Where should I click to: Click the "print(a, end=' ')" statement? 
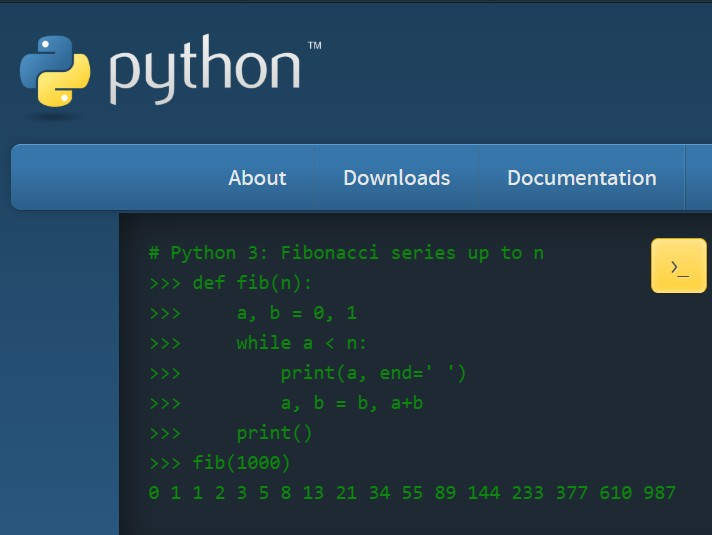click(x=373, y=373)
